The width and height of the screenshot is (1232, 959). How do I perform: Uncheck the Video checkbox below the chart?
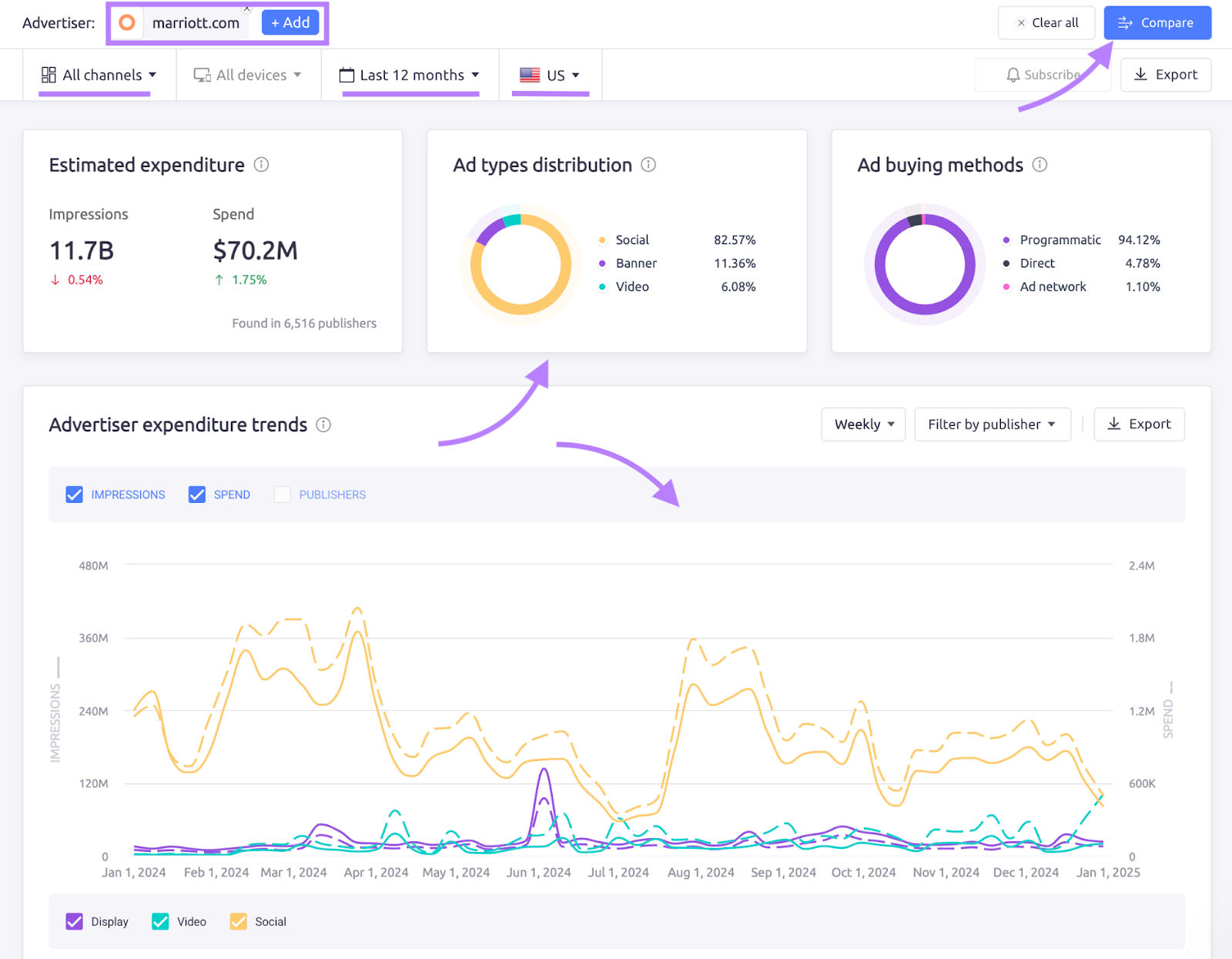[159, 921]
